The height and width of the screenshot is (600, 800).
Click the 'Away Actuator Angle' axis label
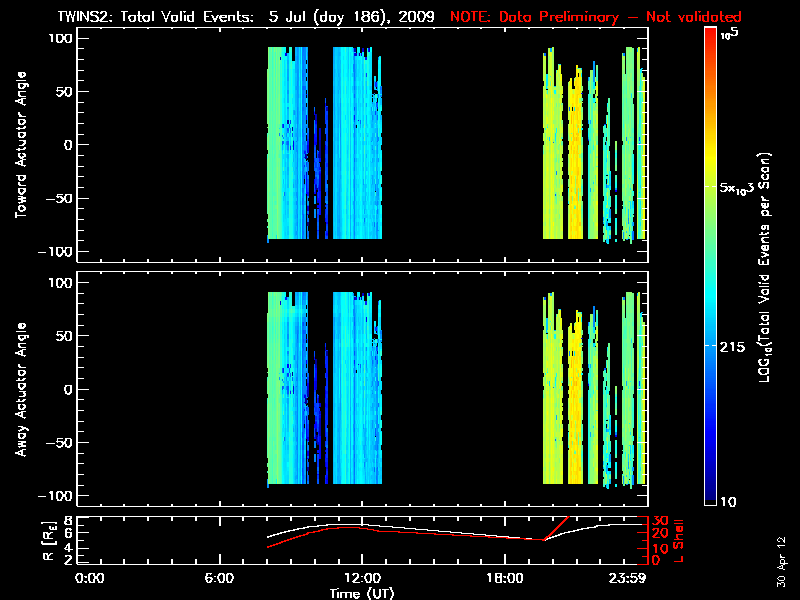point(22,392)
